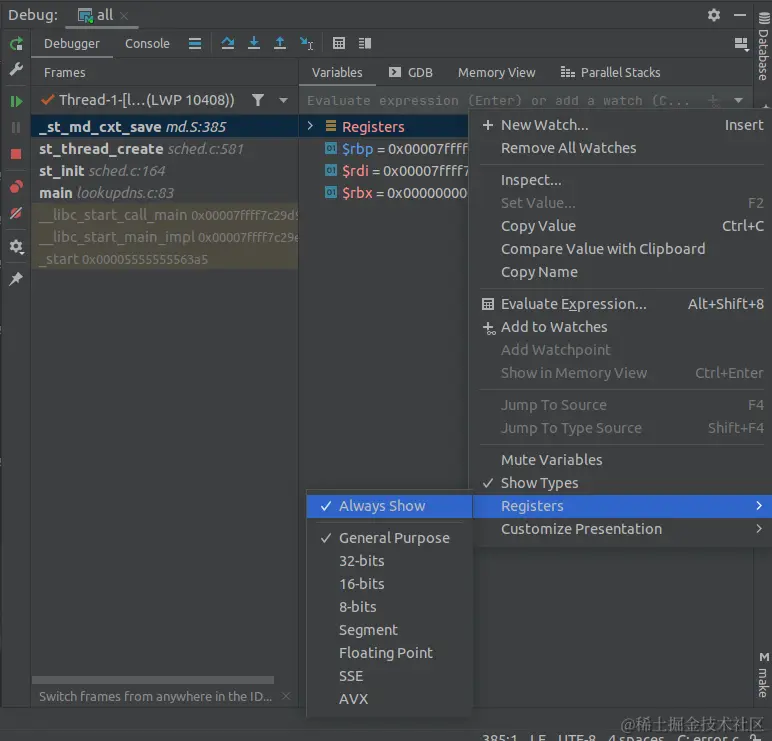Click the Disassembly view toolbar icon
This screenshot has height=741, width=772.
[365, 43]
